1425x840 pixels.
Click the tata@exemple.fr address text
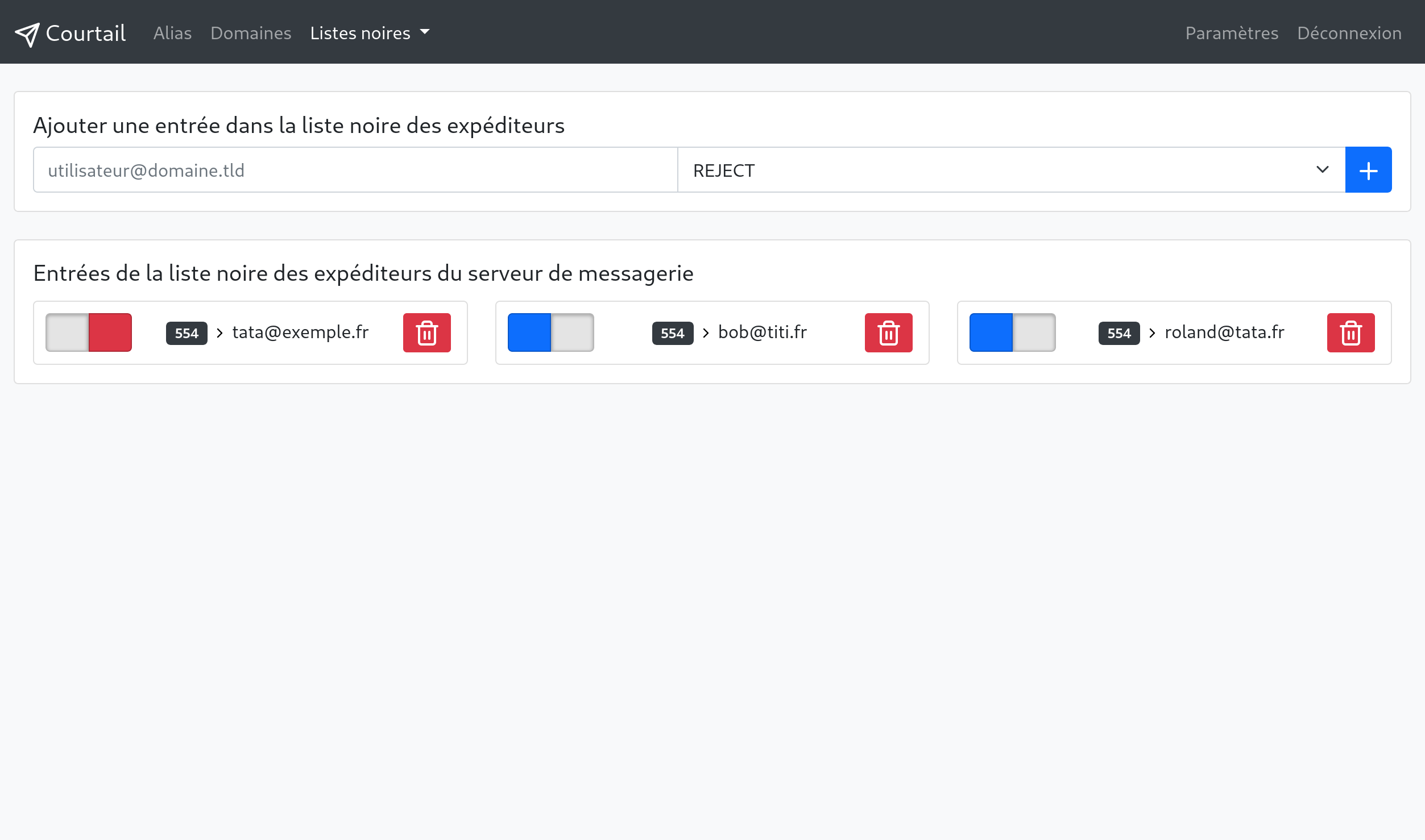300,332
